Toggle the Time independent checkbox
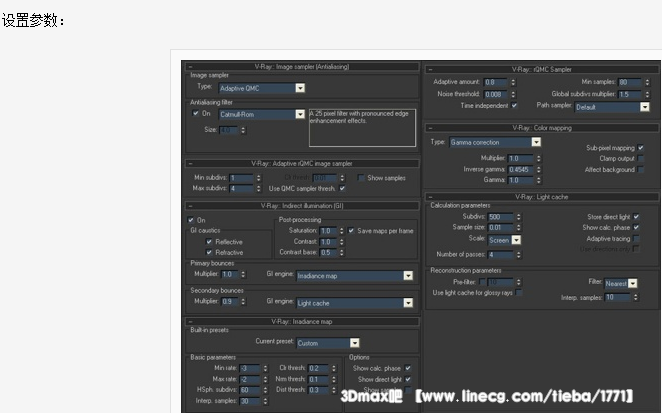 click(x=514, y=105)
